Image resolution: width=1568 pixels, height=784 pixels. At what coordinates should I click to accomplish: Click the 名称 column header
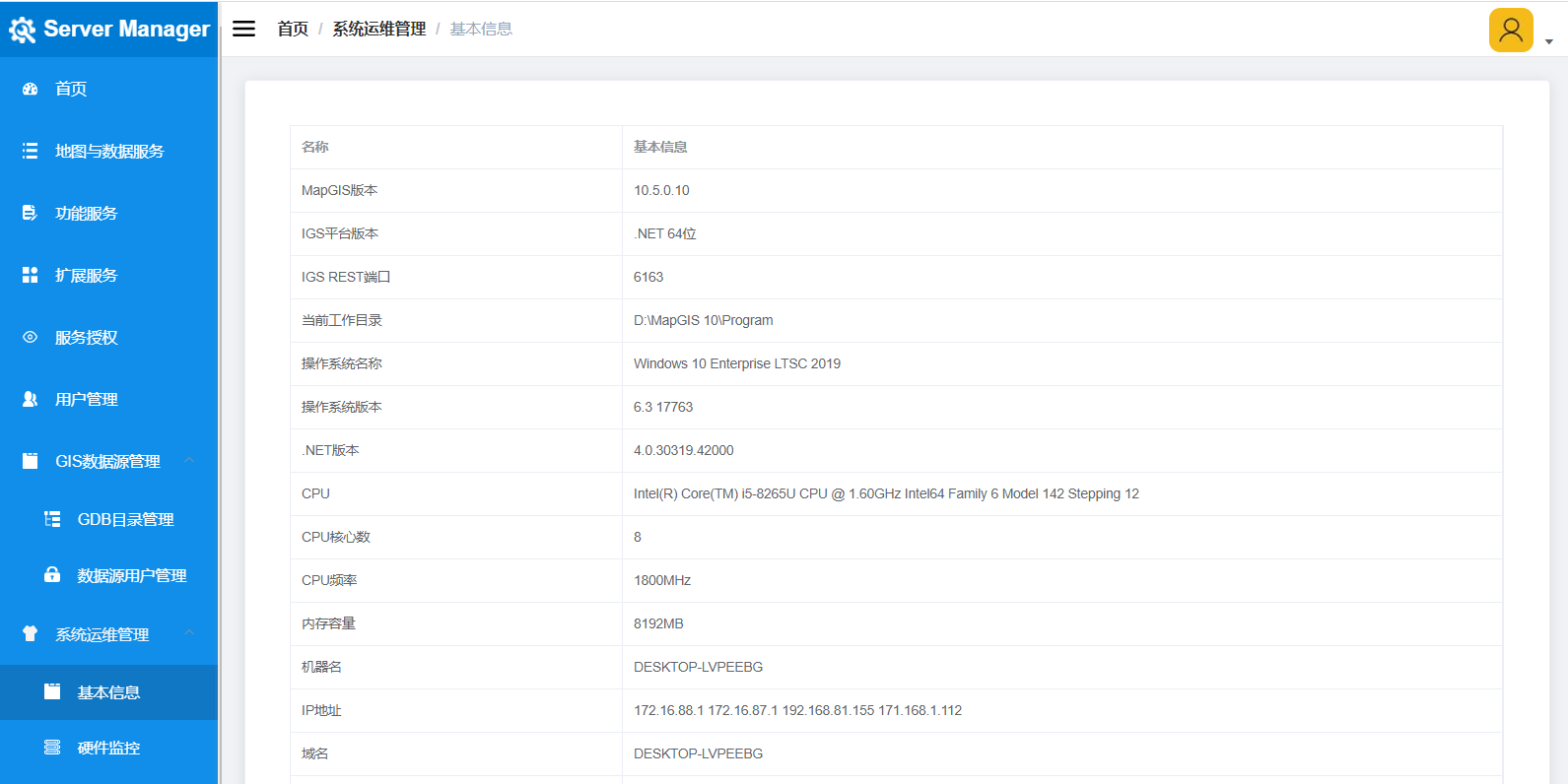coord(315,147)
